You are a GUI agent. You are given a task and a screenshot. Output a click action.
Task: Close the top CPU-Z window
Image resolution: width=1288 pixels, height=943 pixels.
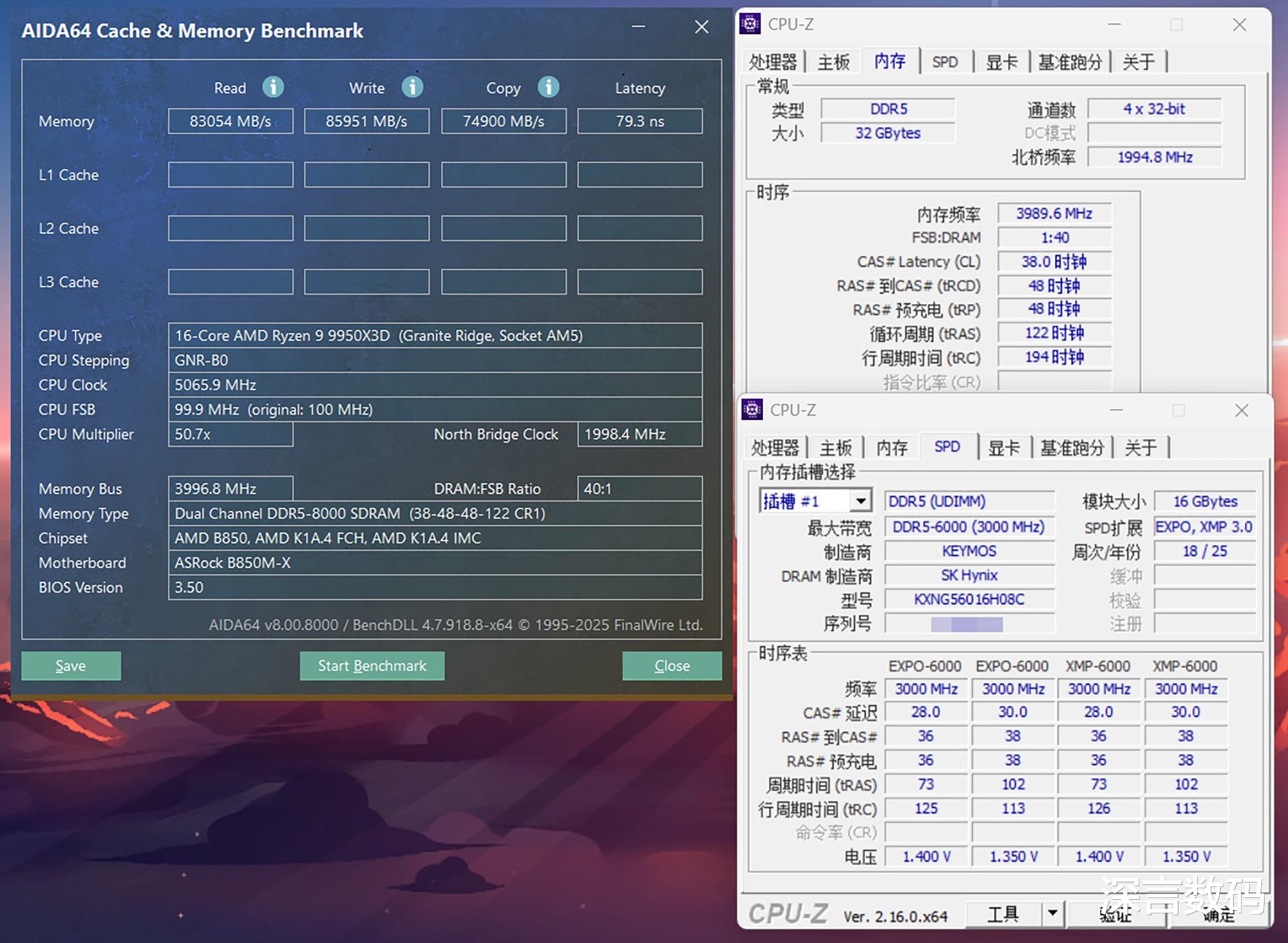(x=1239, y=25)
